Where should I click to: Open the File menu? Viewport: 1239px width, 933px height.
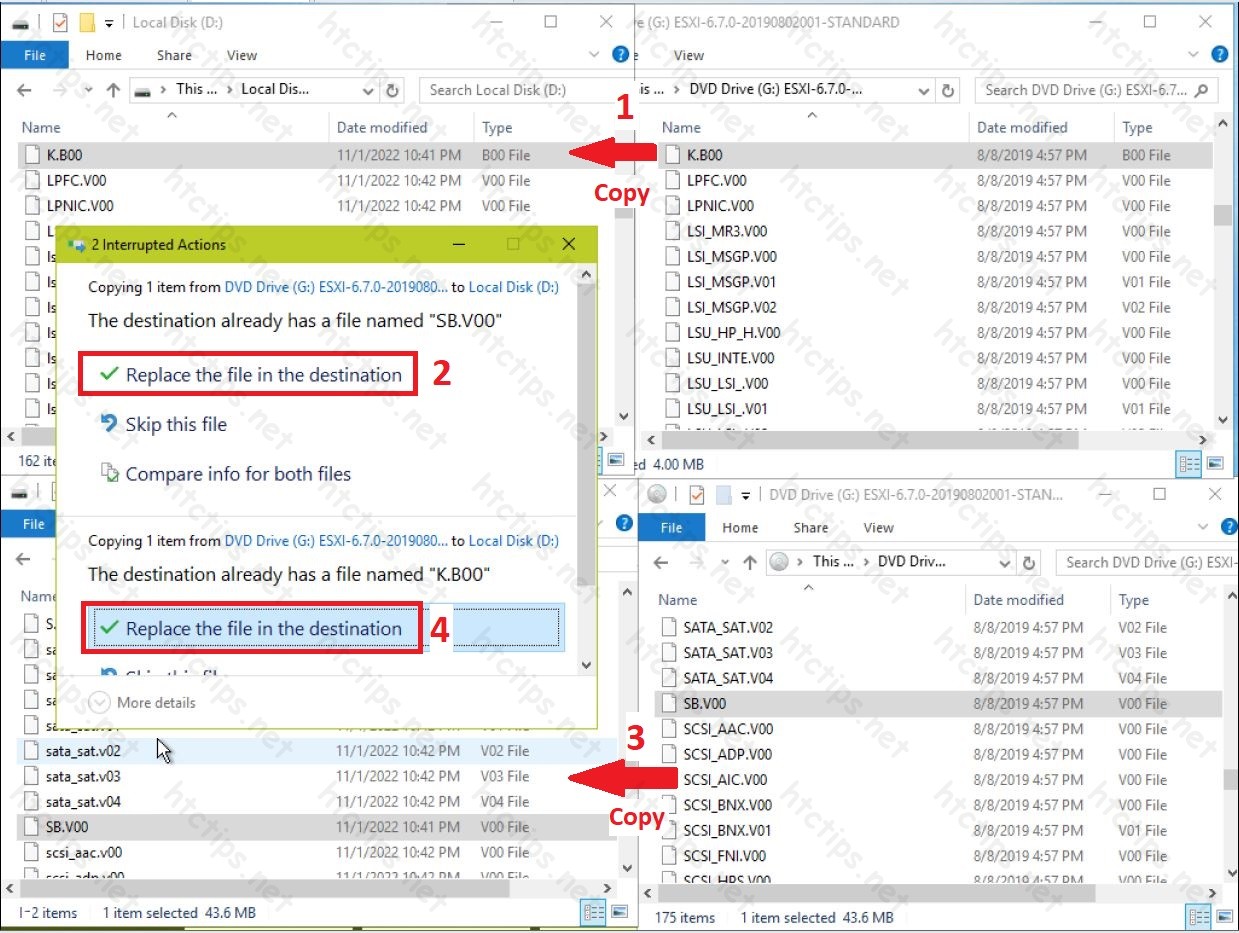click(35, 55)
